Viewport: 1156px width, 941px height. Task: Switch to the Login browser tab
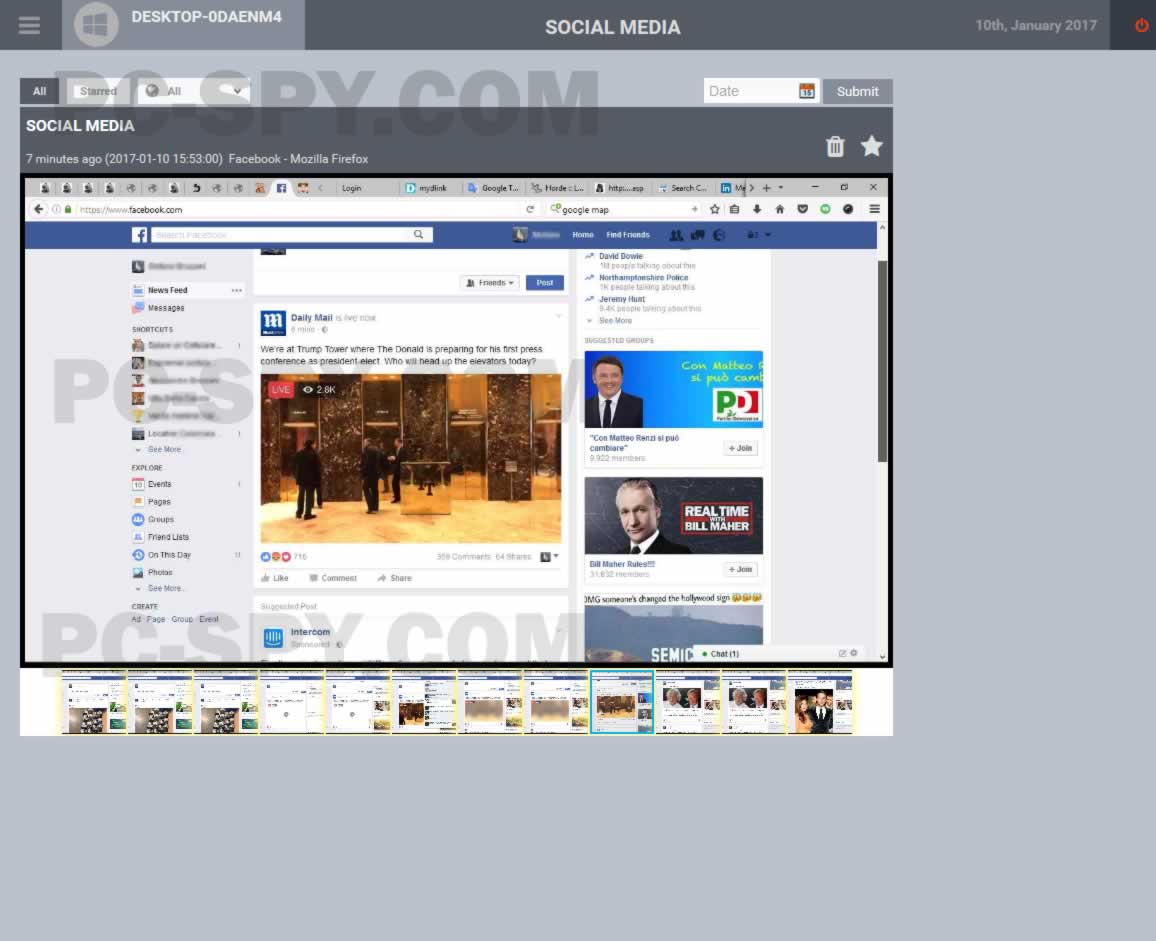point(351,188)
